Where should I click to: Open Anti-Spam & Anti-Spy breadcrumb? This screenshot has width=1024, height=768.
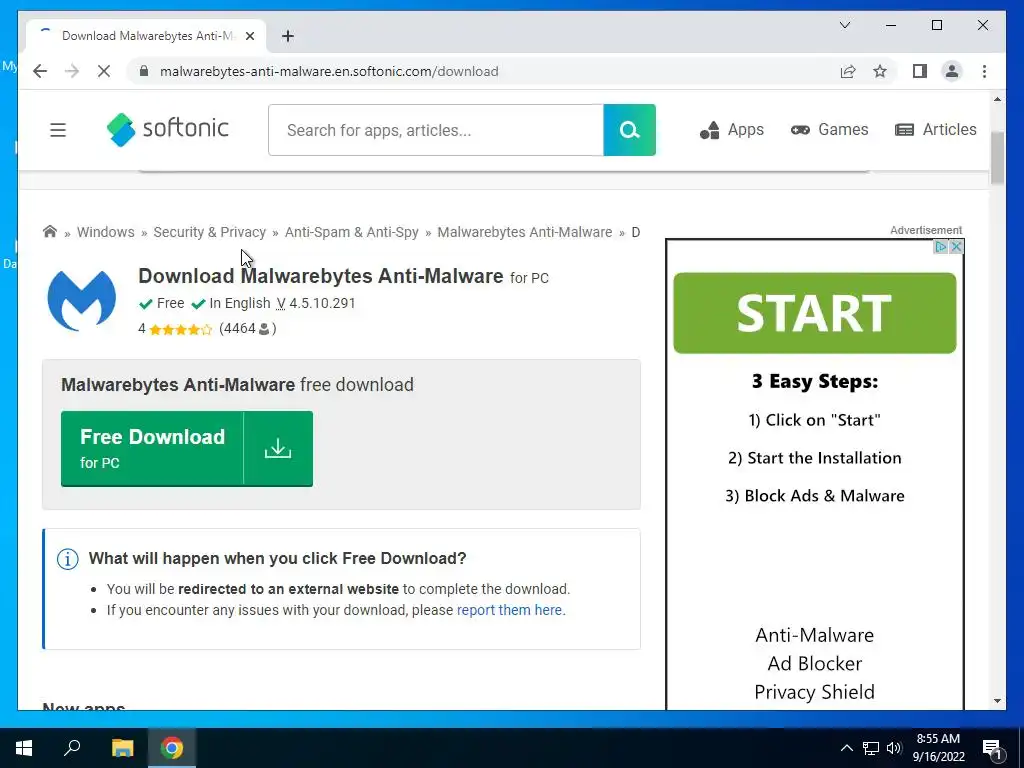pos(351,232)
